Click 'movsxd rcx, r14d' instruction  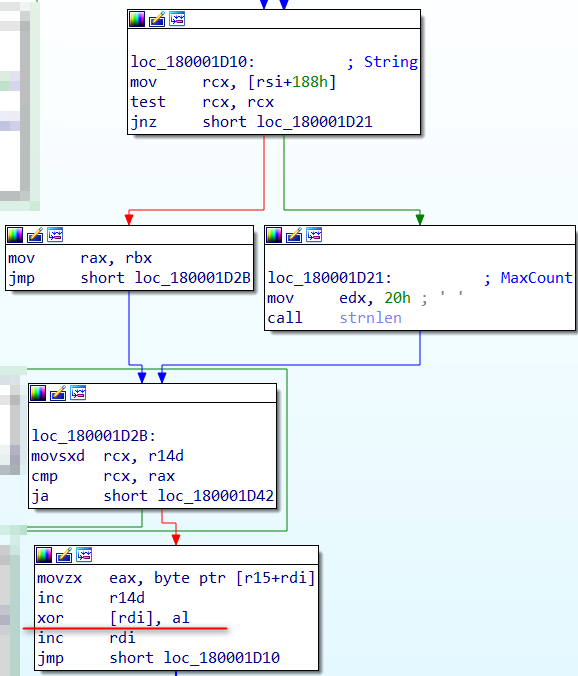click(107, 456)
